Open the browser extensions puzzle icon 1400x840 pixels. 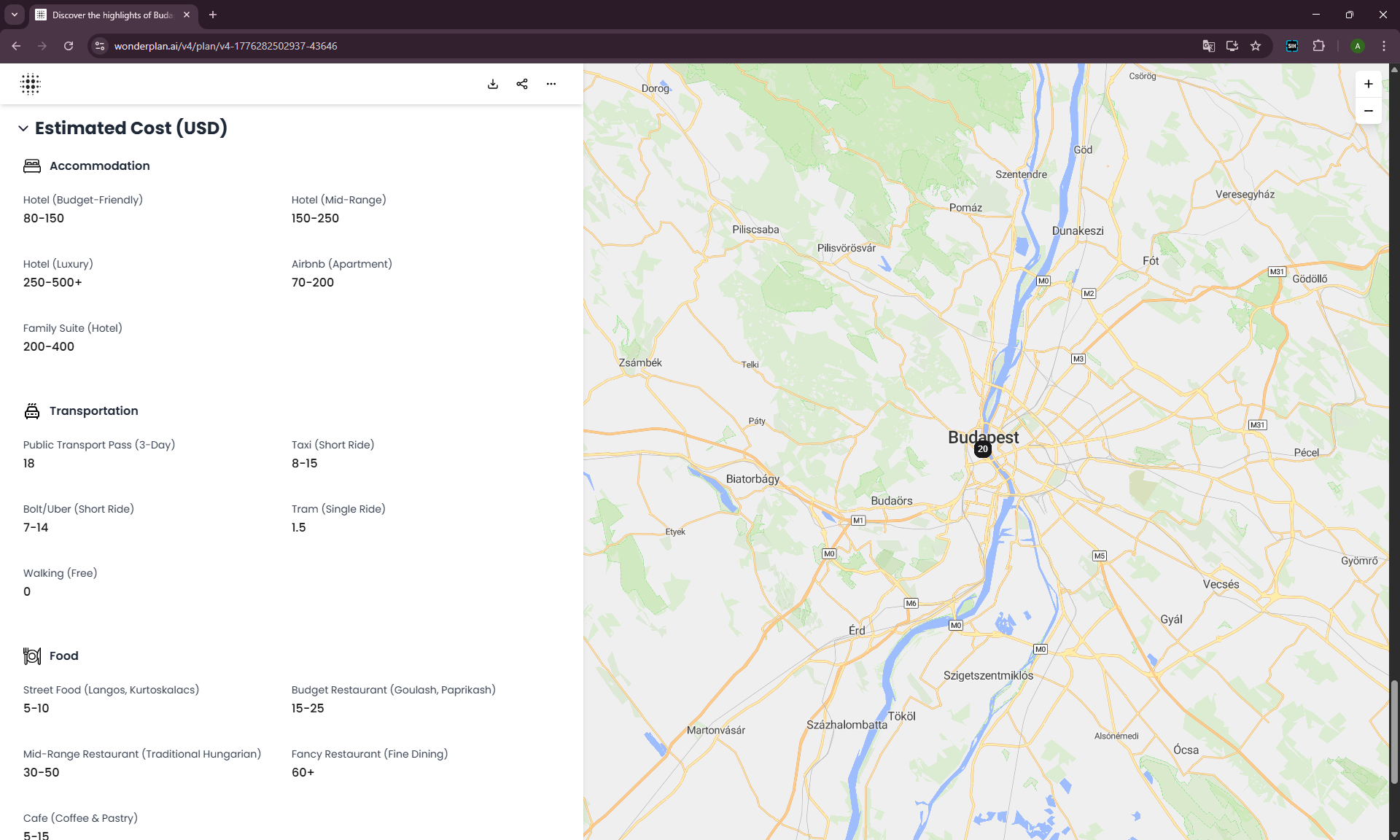(x=1318, y=46)
